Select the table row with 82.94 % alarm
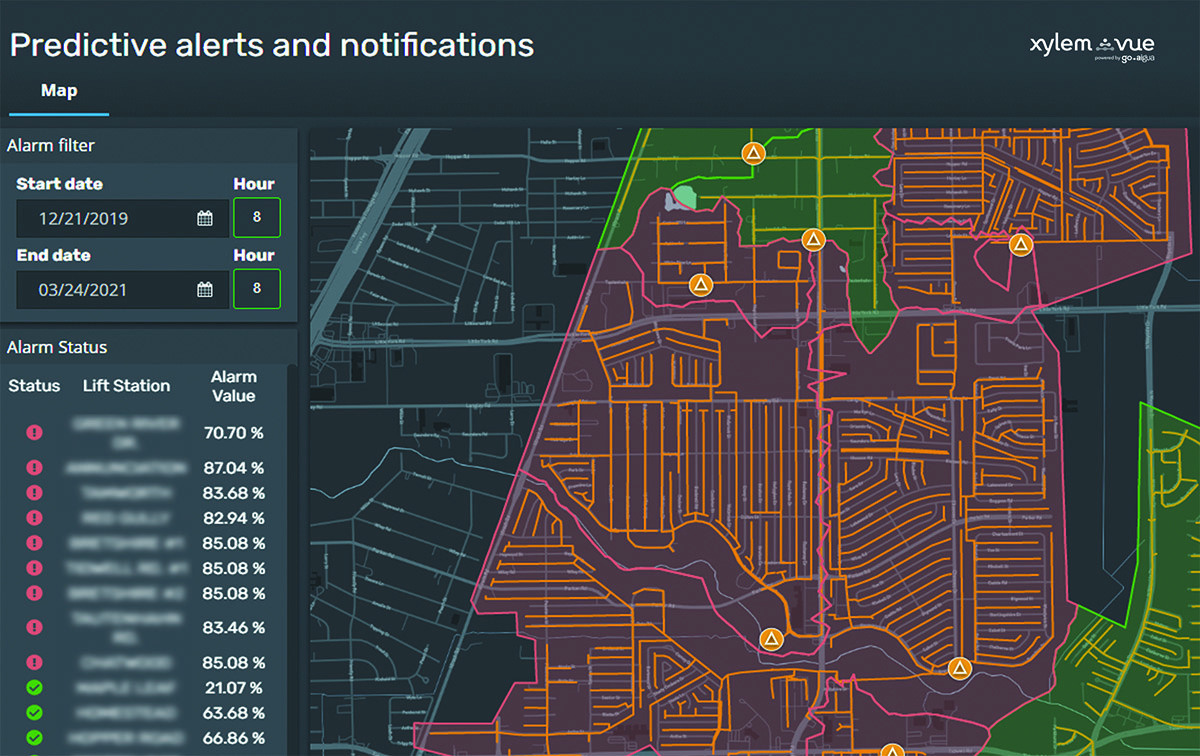Screen dimensions: 1200x756 click(150, 518)
